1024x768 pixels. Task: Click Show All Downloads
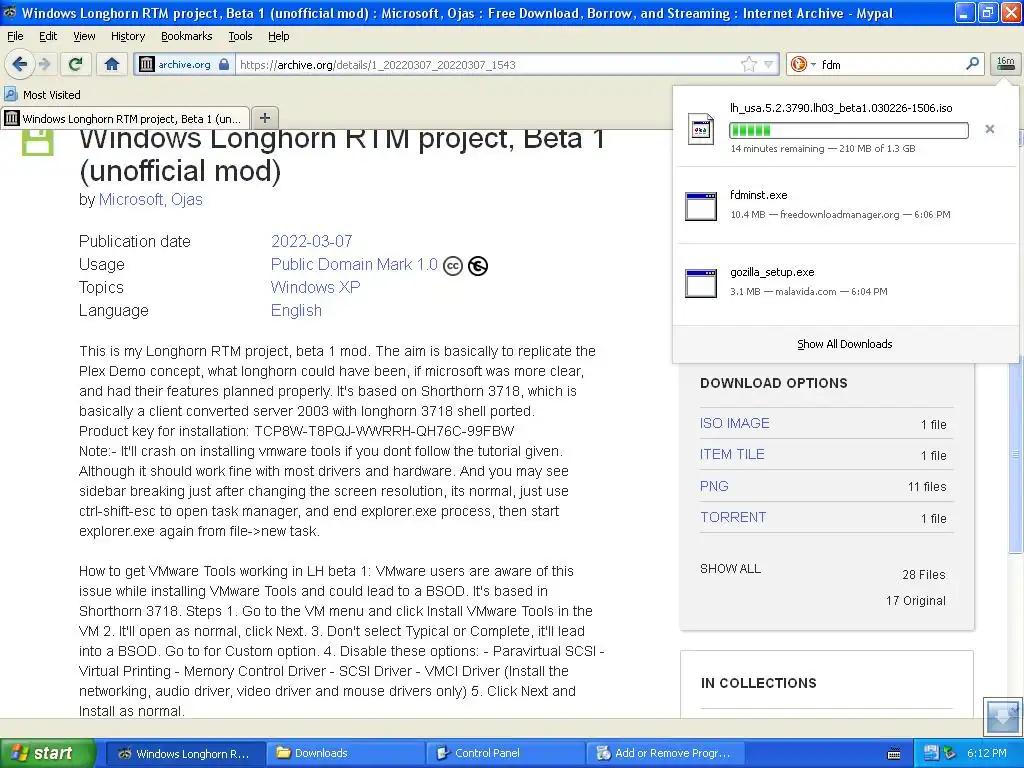[844, 344]
